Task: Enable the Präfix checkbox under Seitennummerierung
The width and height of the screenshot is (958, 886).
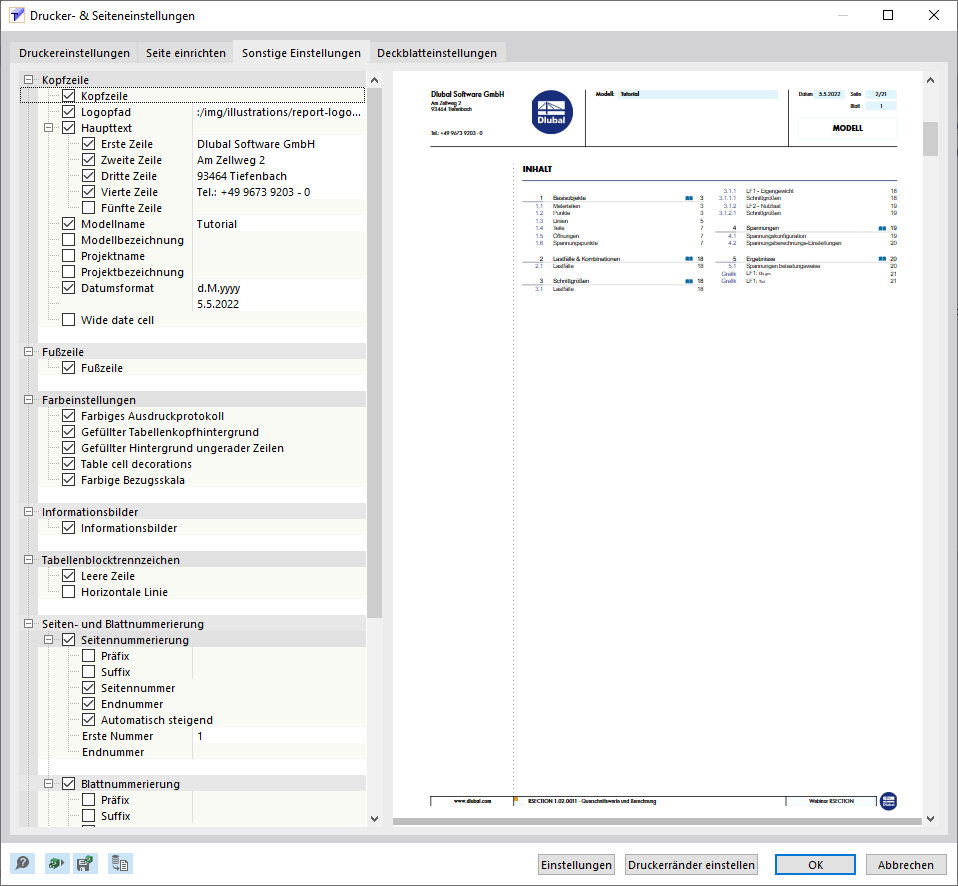Action: tap(89, 656)
